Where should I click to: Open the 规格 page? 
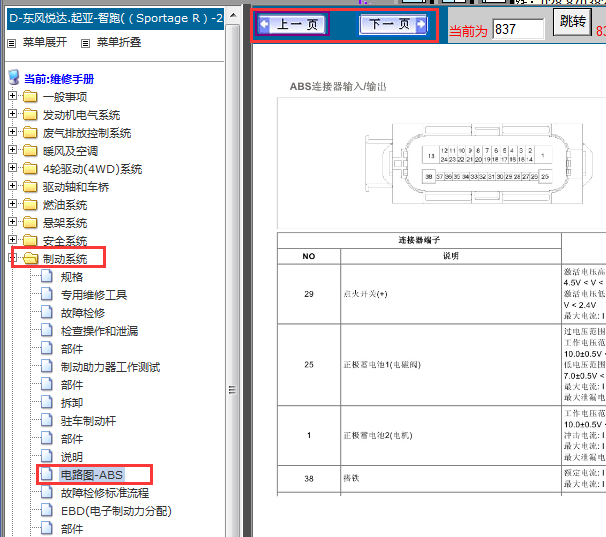pyautogui.click(x=71, y=277)
